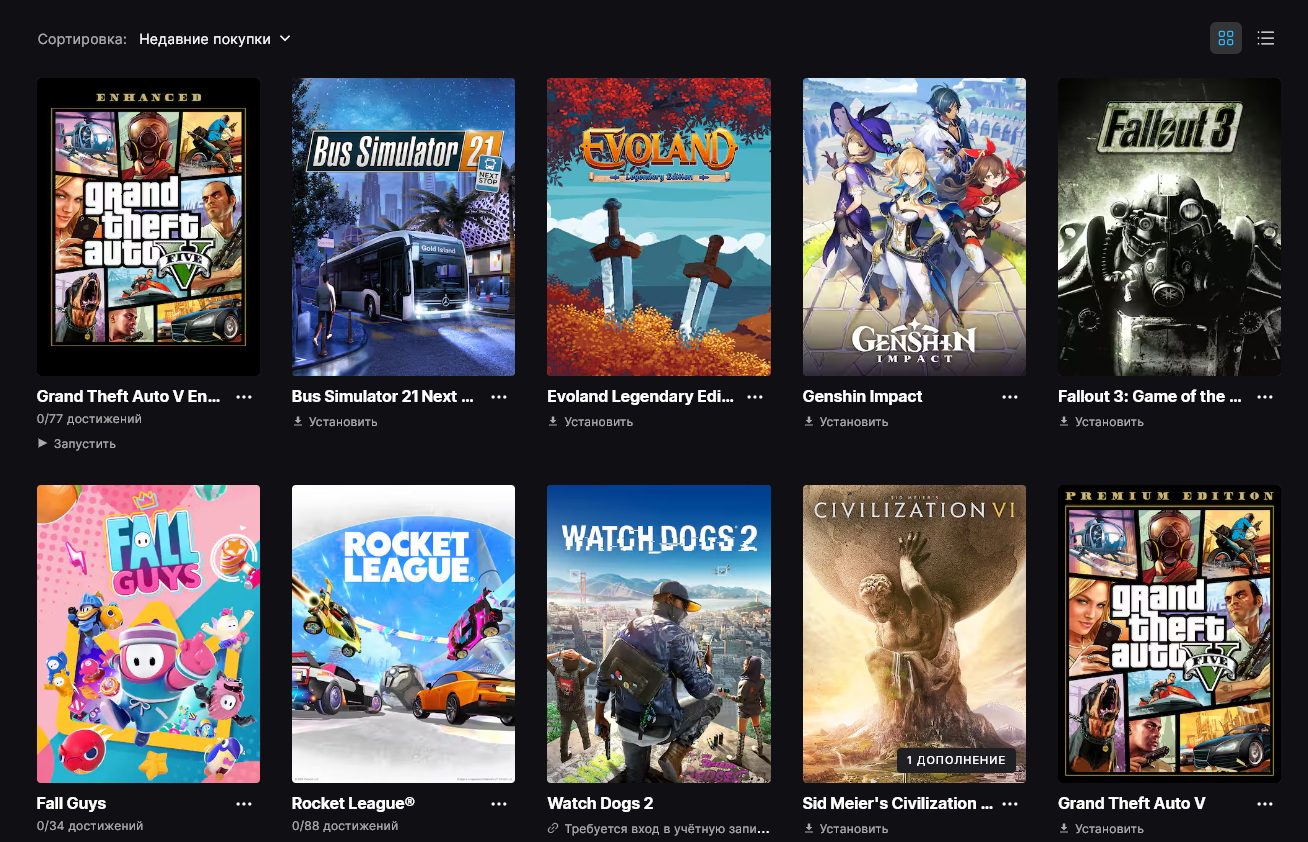Click the Evoland Legendary Edition title text
The image size is (1308, 842).
tap(640, 397)
